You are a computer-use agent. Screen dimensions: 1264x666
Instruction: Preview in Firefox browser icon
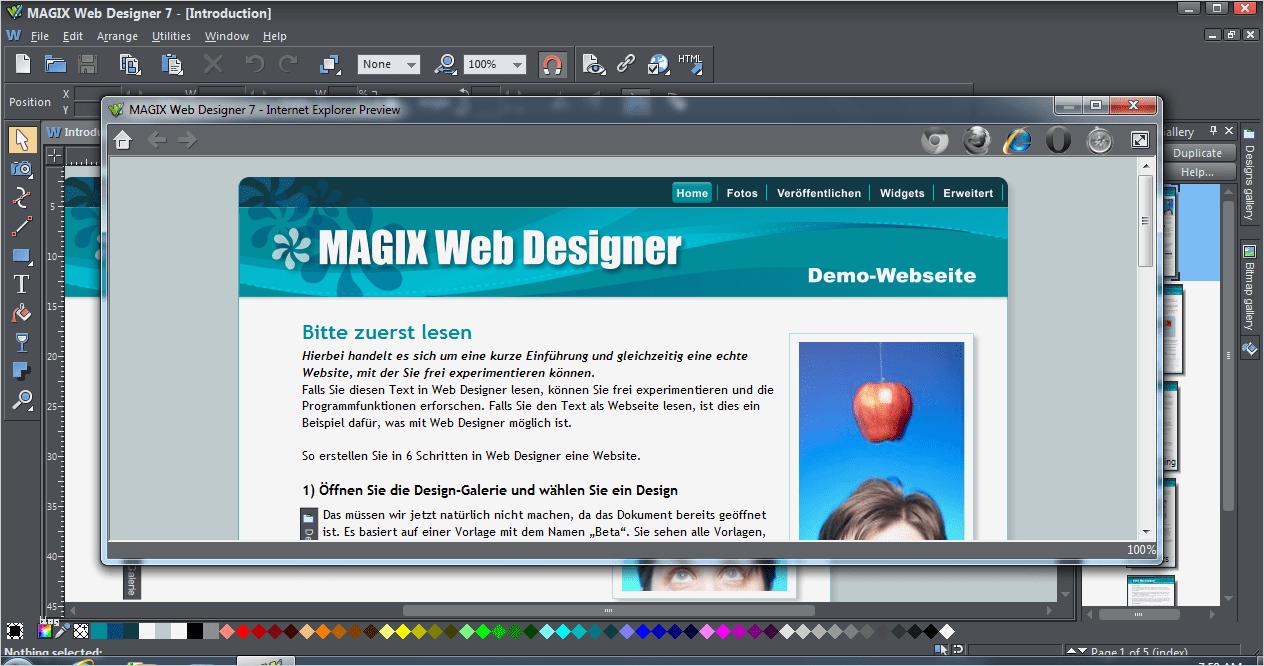pos(977,140)
